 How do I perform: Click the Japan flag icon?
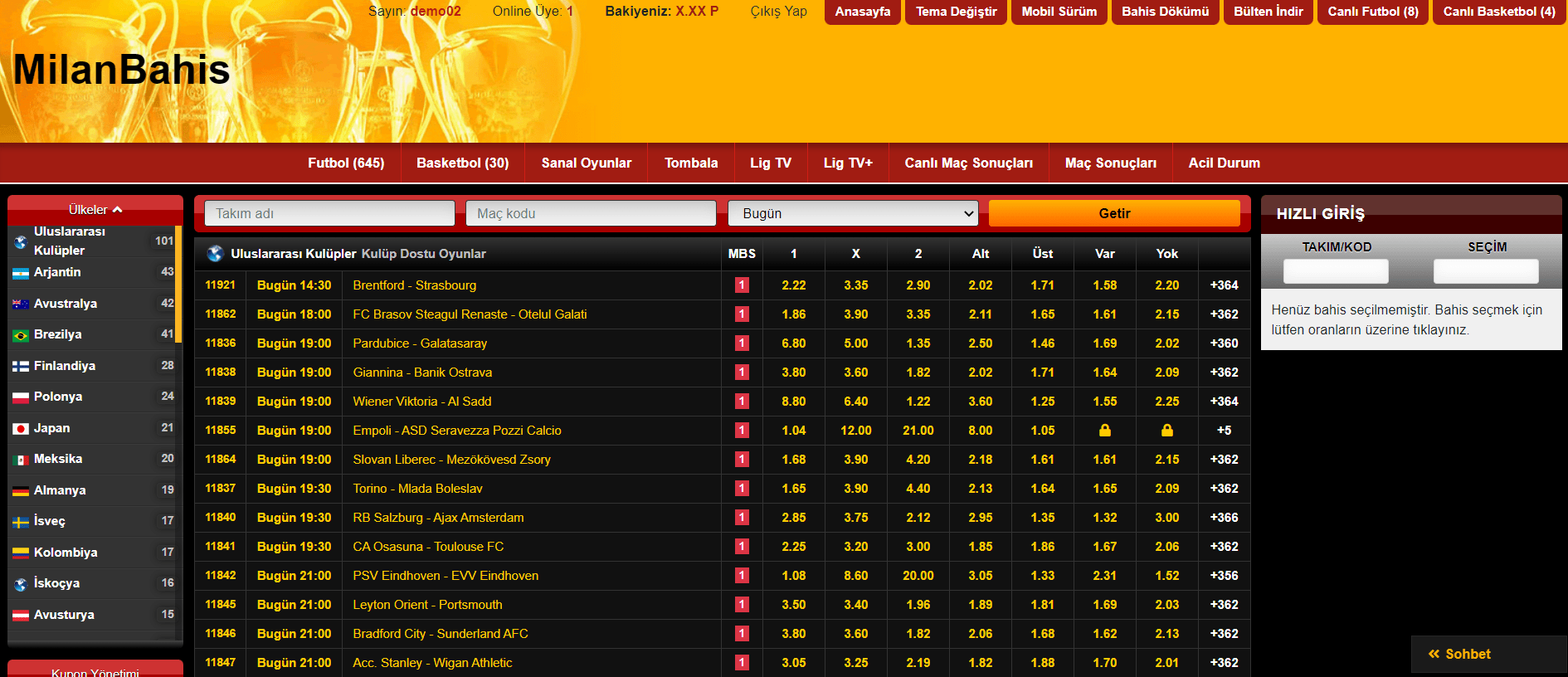click(x=21, y=429)
